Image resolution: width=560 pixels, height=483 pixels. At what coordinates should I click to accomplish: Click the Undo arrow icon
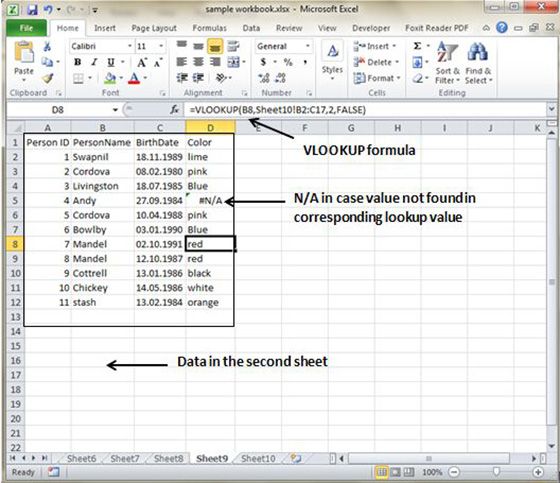(48, 9)
